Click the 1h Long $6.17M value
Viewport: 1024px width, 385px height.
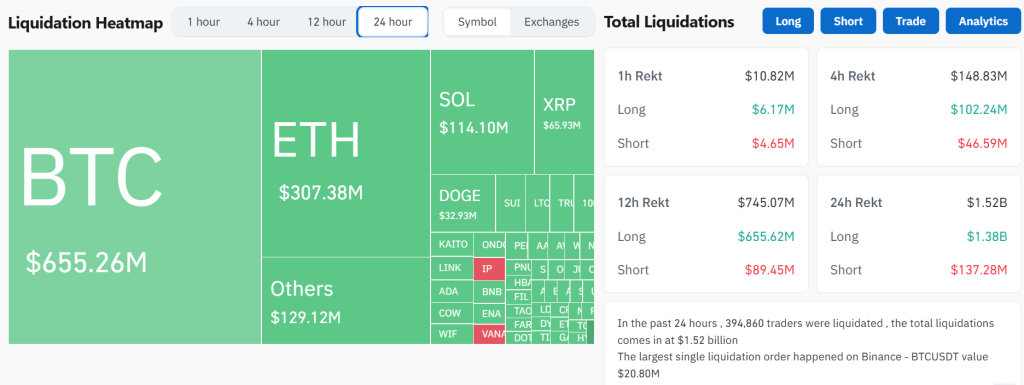773,110
